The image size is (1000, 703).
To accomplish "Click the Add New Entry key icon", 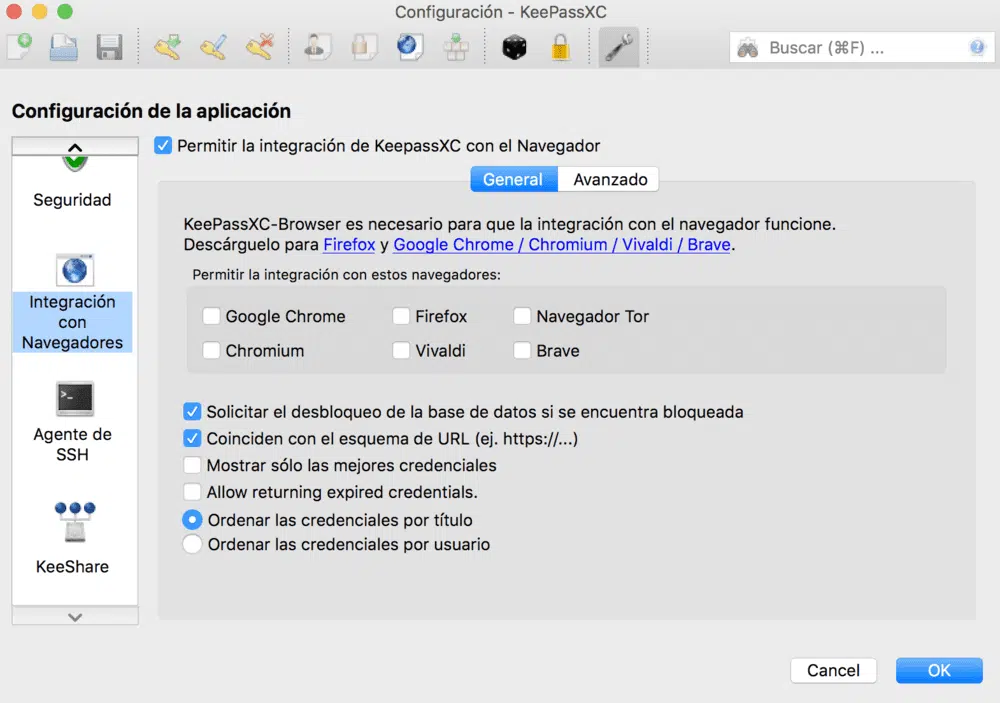I will point(167,47).
